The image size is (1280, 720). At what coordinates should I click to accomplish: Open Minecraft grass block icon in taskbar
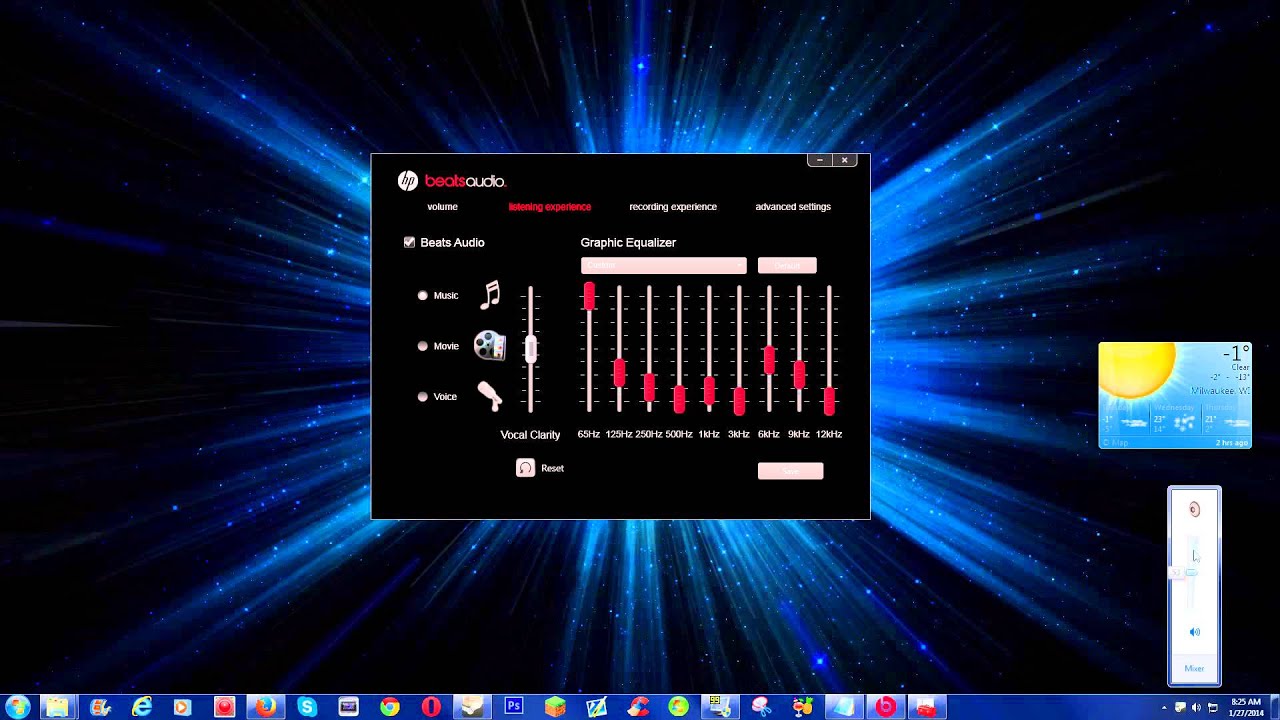point(555,707)
